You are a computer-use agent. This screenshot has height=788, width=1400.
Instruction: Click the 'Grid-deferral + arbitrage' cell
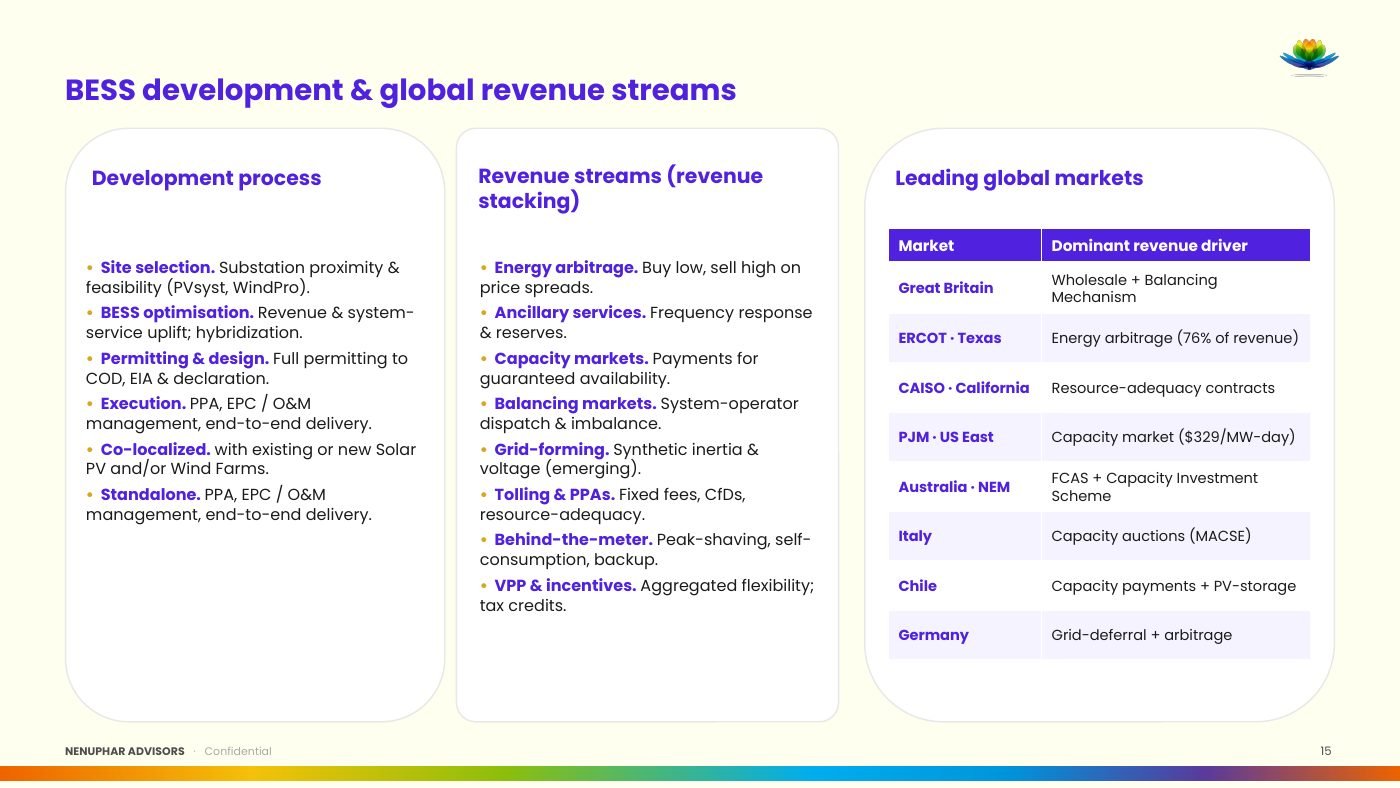(1175, 635)
